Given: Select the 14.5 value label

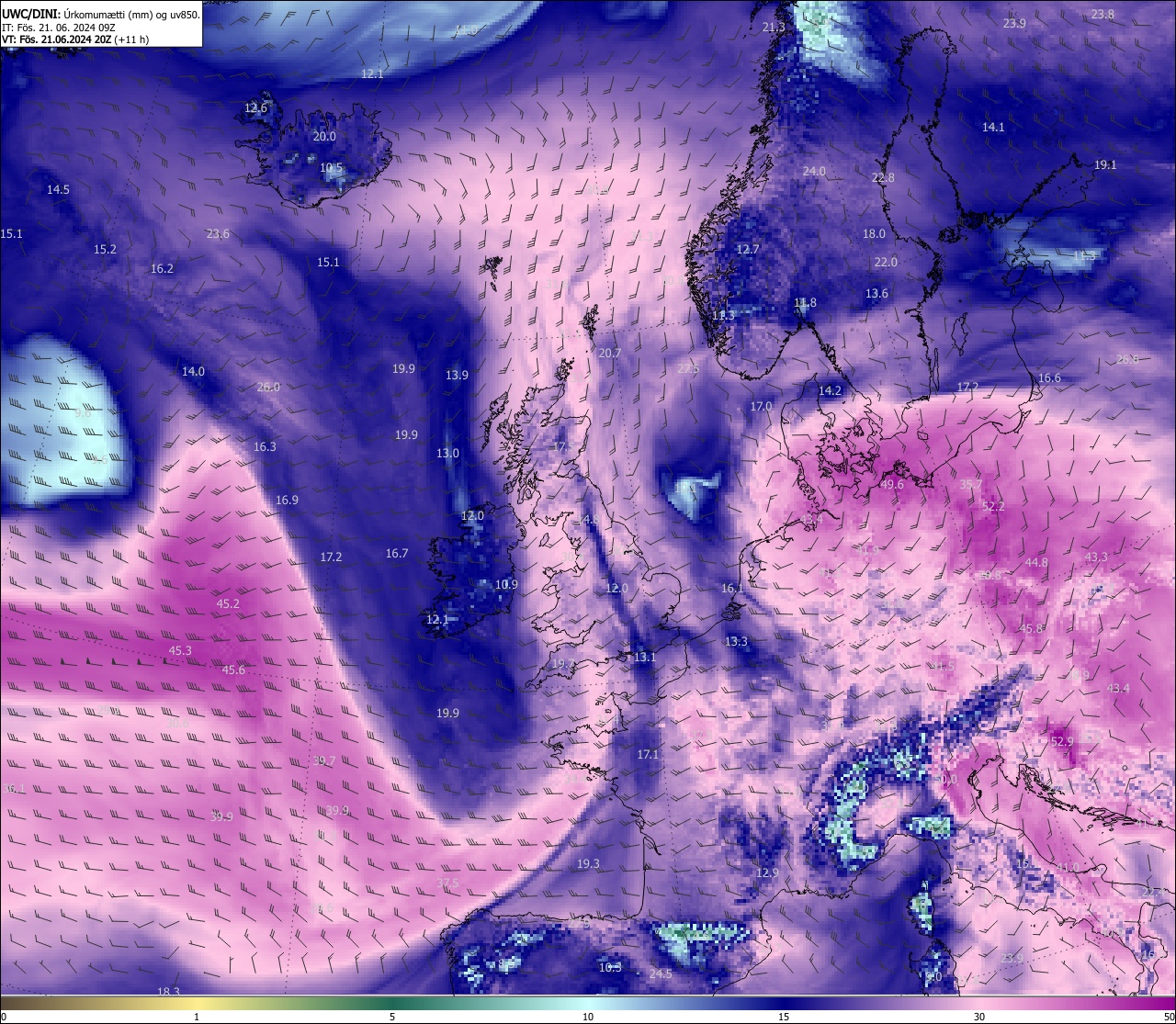Looking at the screenshot, I should coord(58,189).
